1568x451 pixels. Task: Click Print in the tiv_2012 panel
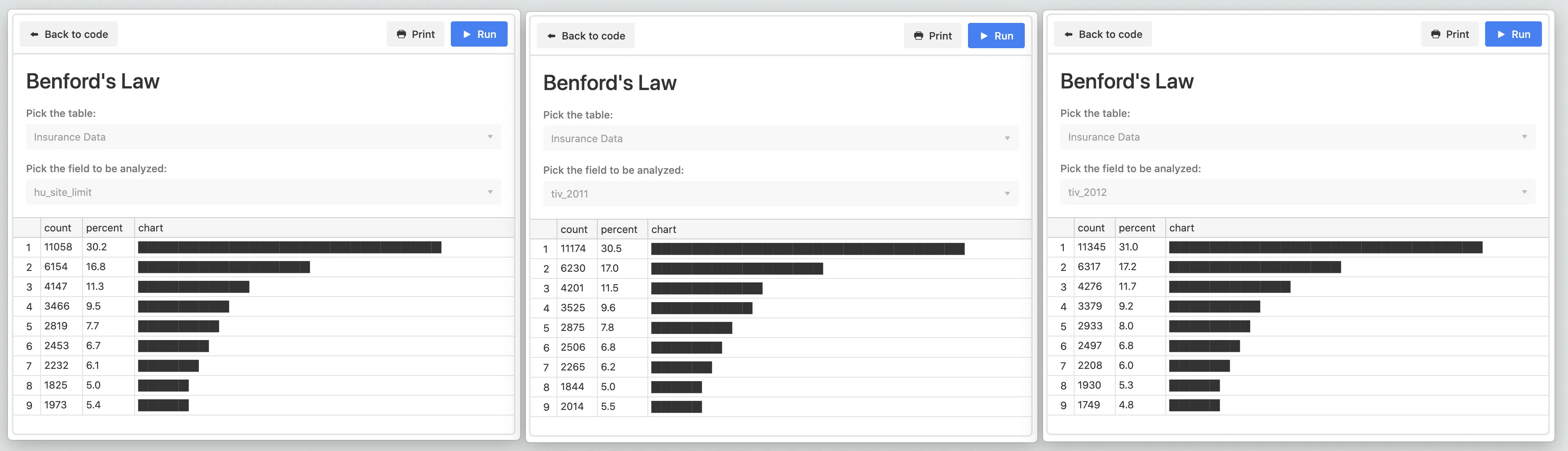tap(1450, 34)
